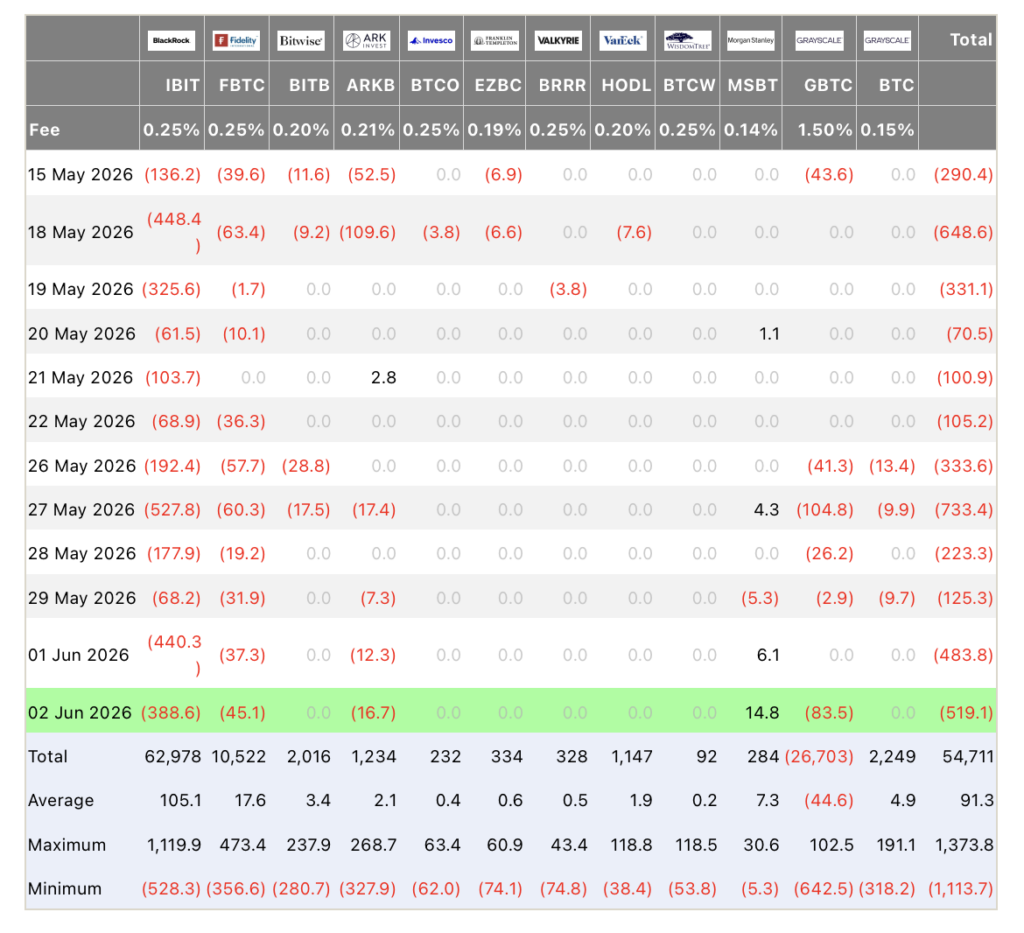1024x933 pixels.
Task: Click the 18 May 2026 date cell
Action: pos(80,232)
